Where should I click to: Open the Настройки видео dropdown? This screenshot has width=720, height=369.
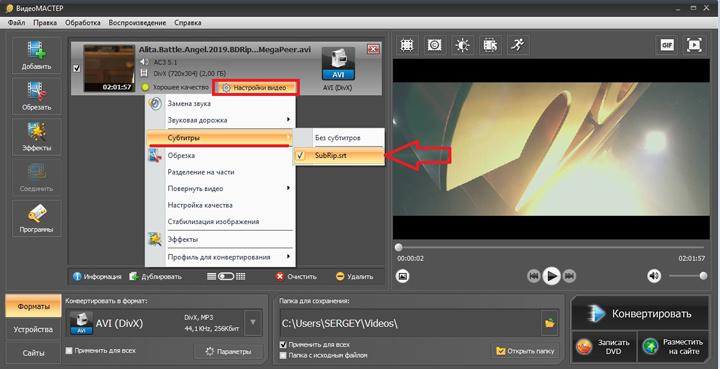255,87
